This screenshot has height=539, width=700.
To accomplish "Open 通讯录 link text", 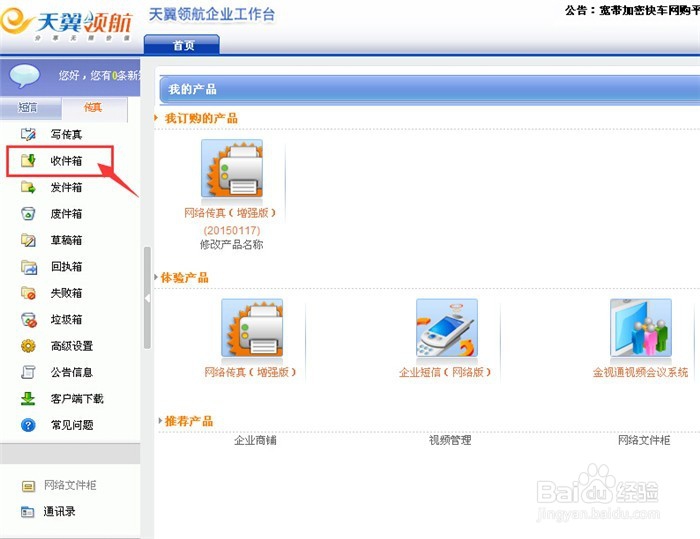I will click(x=59, y=511).
